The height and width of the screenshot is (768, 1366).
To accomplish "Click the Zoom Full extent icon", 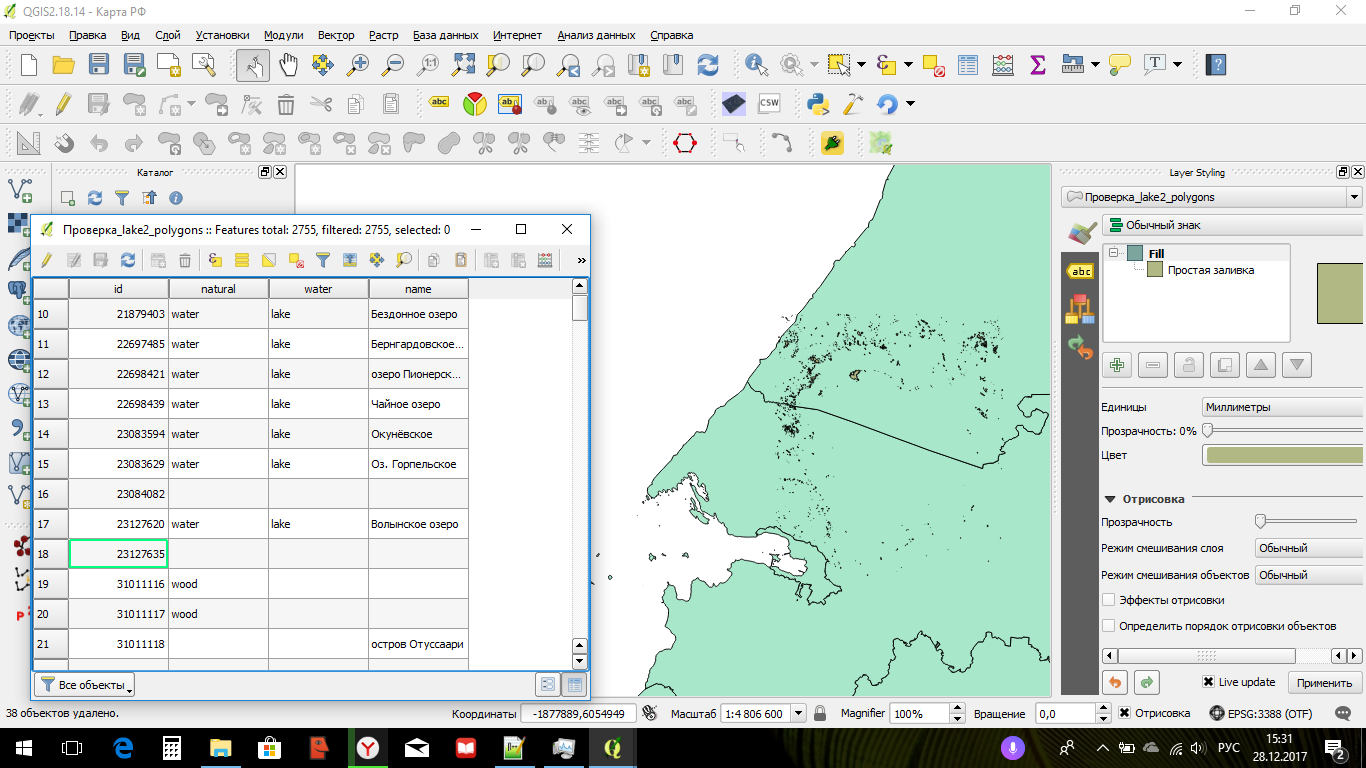I will [463, 65].
